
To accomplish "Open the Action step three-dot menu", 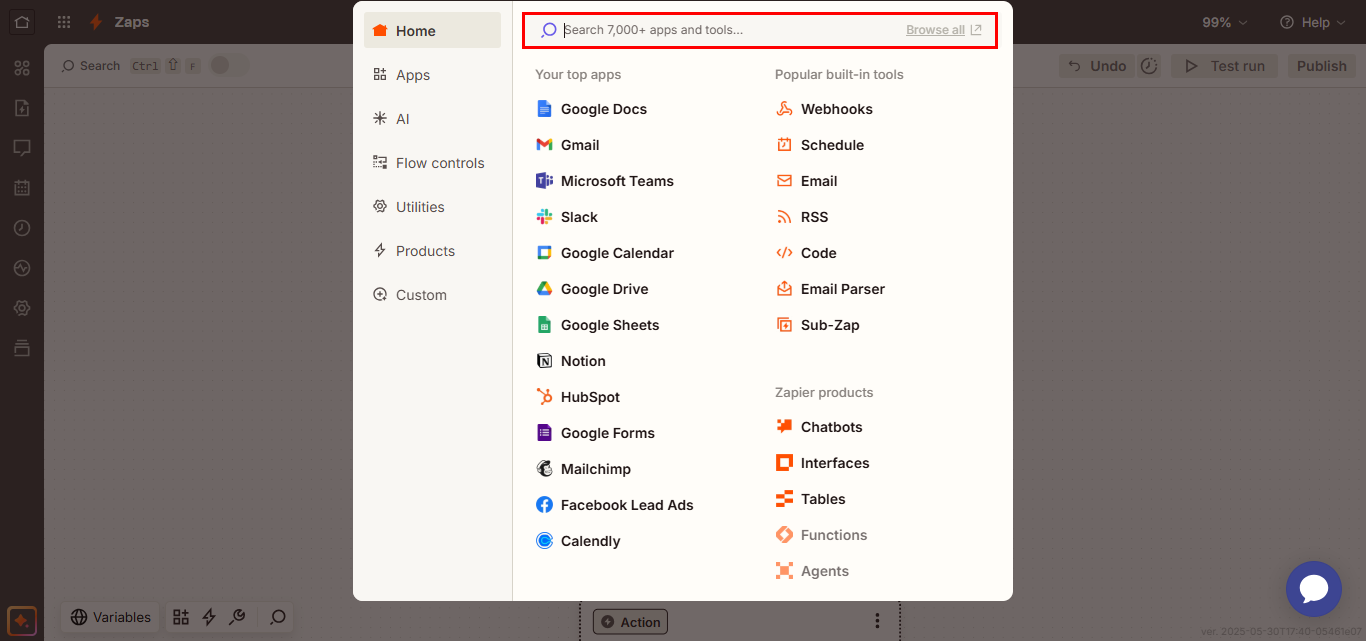I will click(x=877, y=621).
